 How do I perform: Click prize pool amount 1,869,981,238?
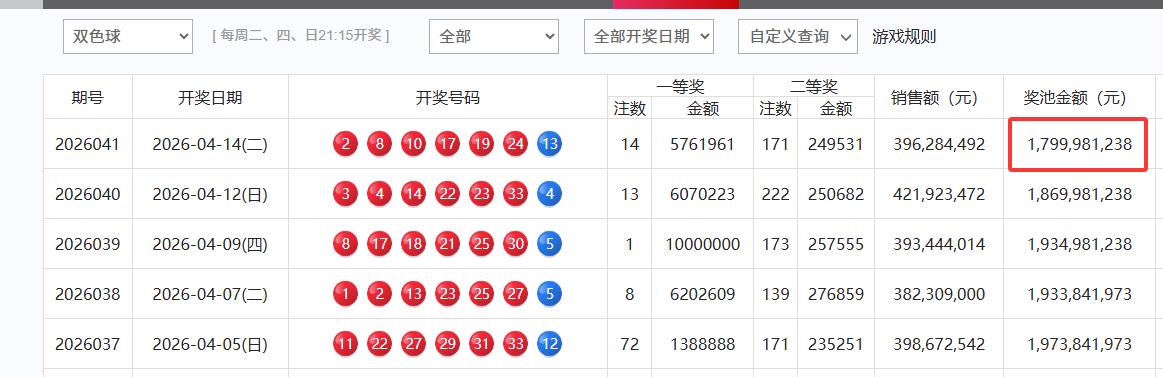1079,194
